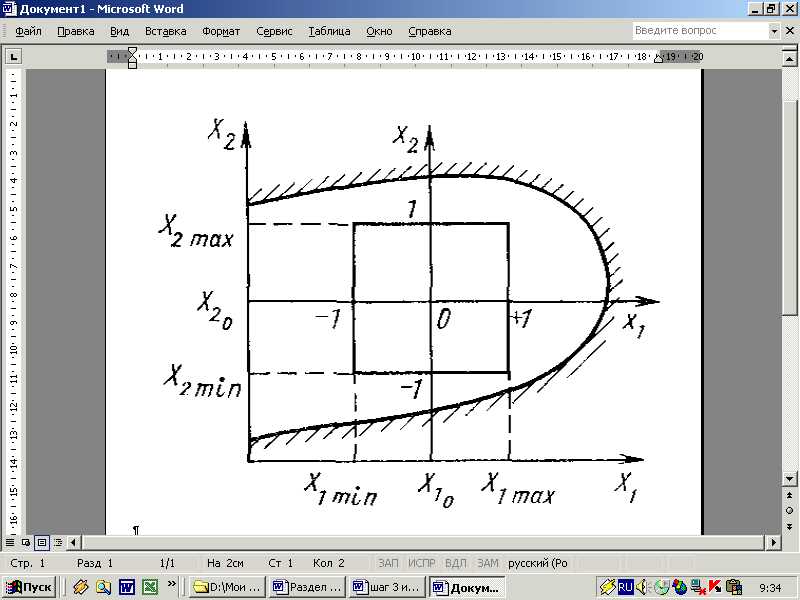Click the RU language indicator in tray
Image resolution: width=800 pixels, height=600 pixels.
(x=625, y=587)
